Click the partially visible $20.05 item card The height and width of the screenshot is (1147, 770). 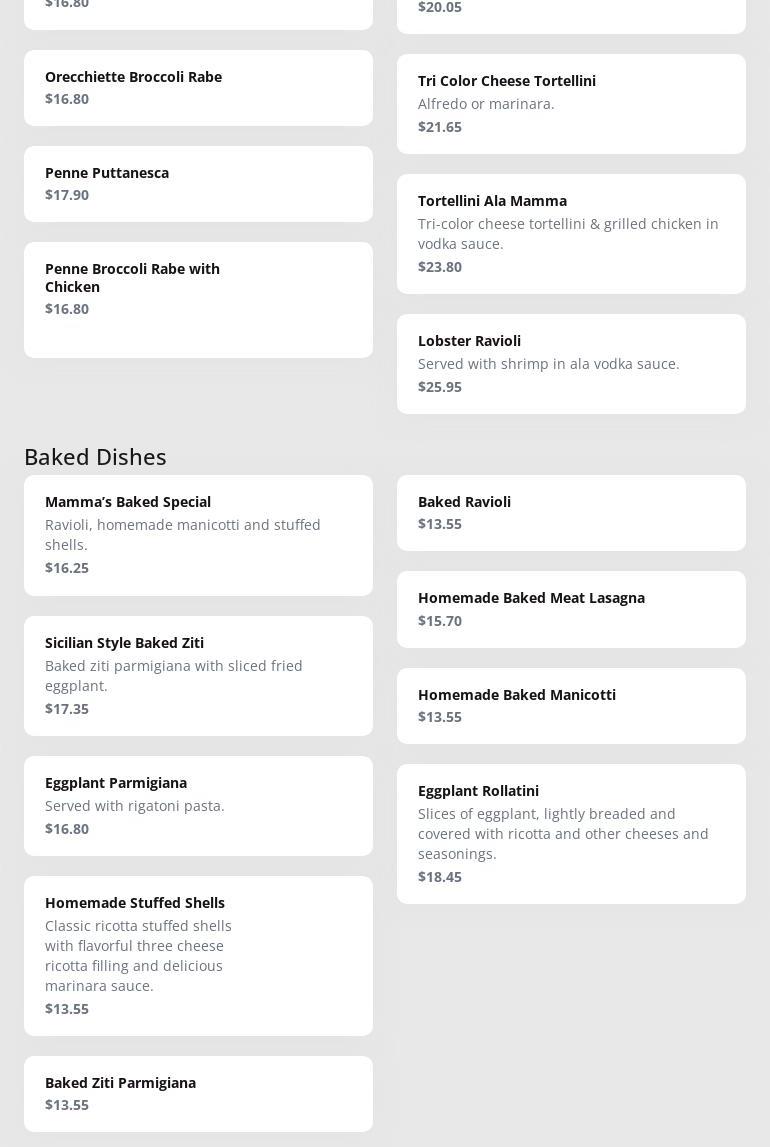click(571, 14)
